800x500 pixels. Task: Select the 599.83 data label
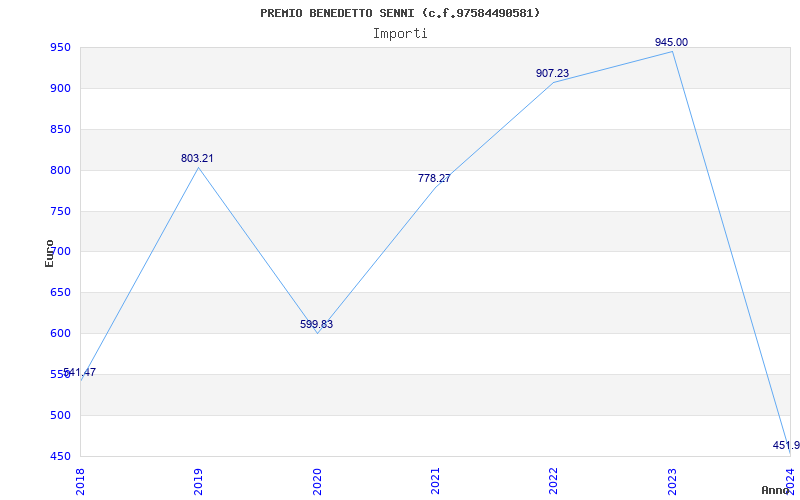(316, 324)
